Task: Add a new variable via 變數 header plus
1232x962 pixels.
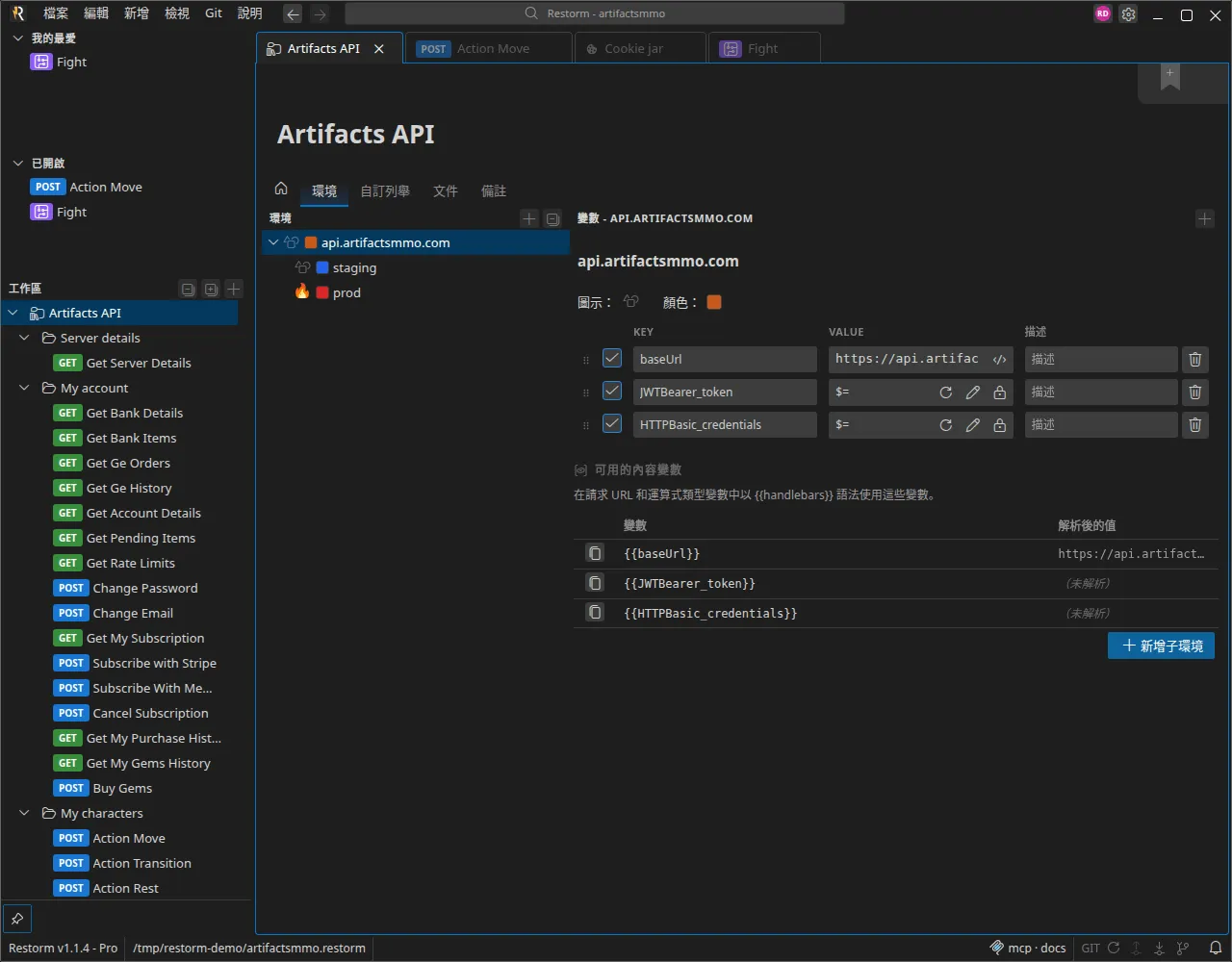Action: [1205, 219]
